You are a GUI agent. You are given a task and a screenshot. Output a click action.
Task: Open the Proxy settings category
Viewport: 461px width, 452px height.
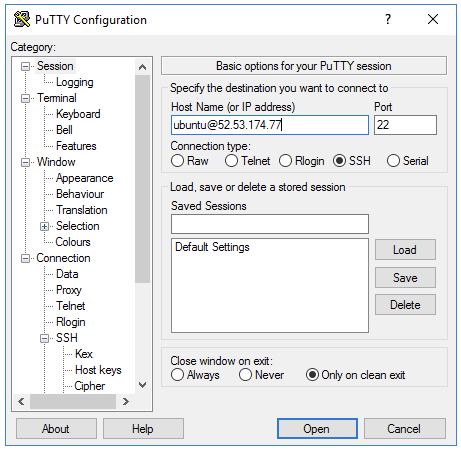69,290
